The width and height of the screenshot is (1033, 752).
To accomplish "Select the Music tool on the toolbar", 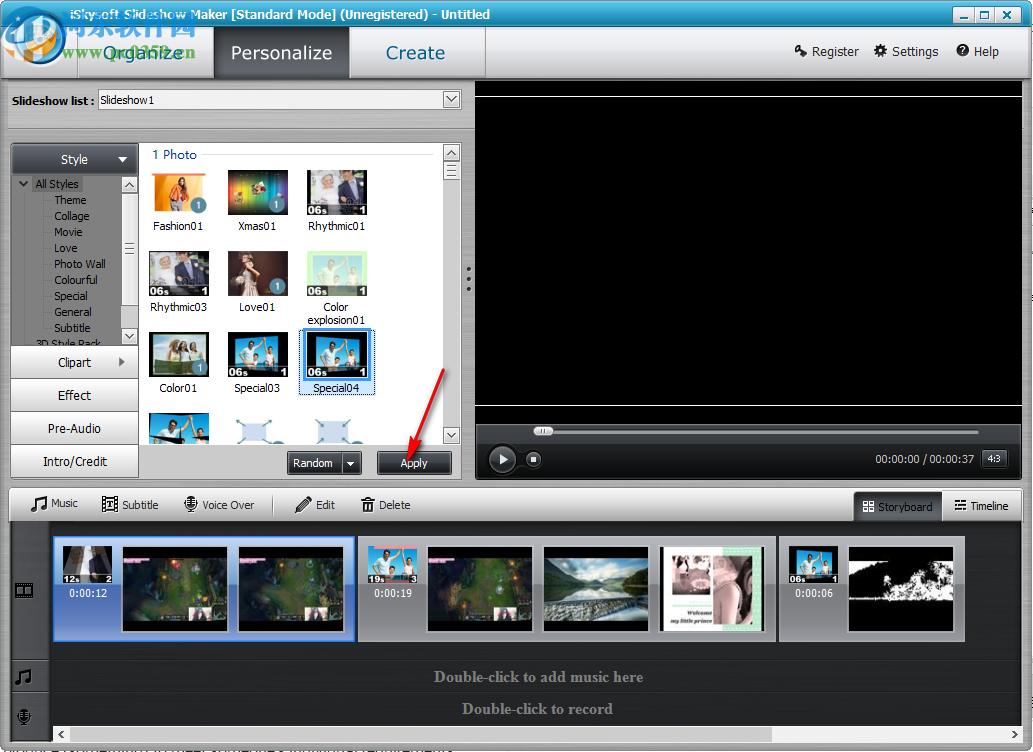I will coord(52,504).
